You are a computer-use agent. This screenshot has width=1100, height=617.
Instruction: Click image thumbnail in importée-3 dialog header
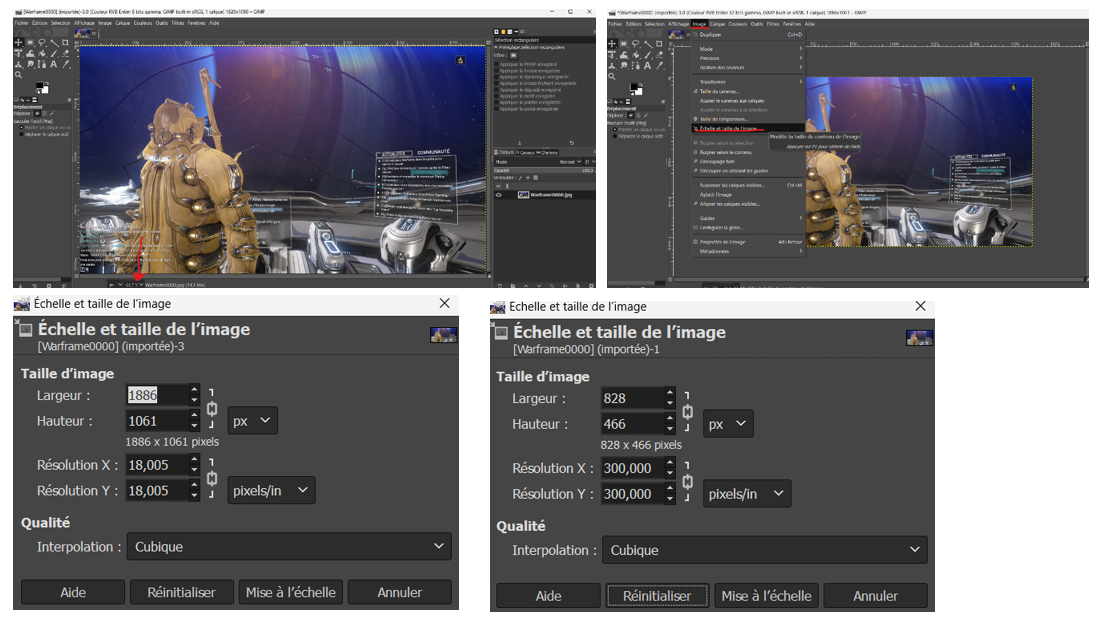tap(443, 334)
